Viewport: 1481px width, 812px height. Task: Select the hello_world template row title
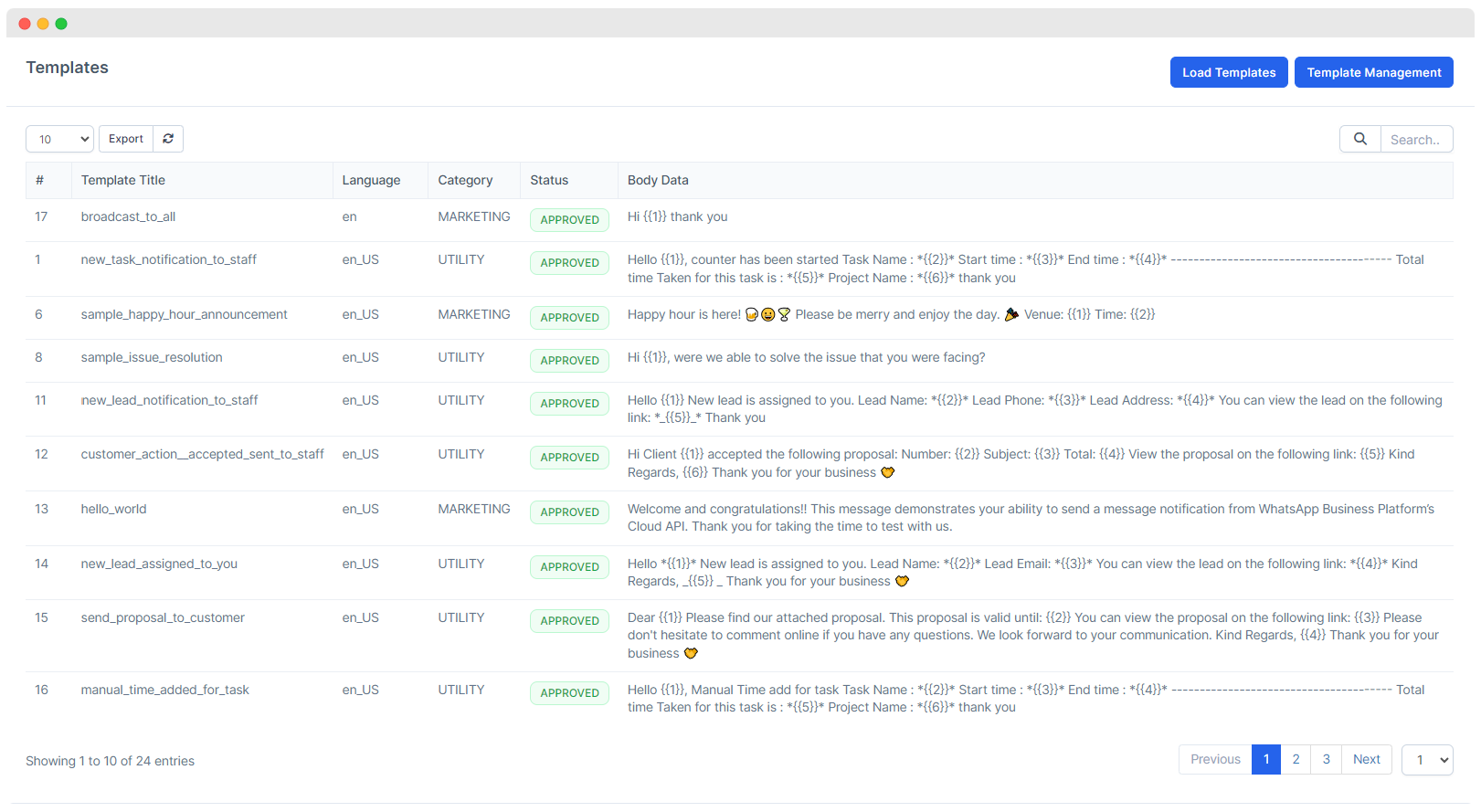click(x=113, y=510)
